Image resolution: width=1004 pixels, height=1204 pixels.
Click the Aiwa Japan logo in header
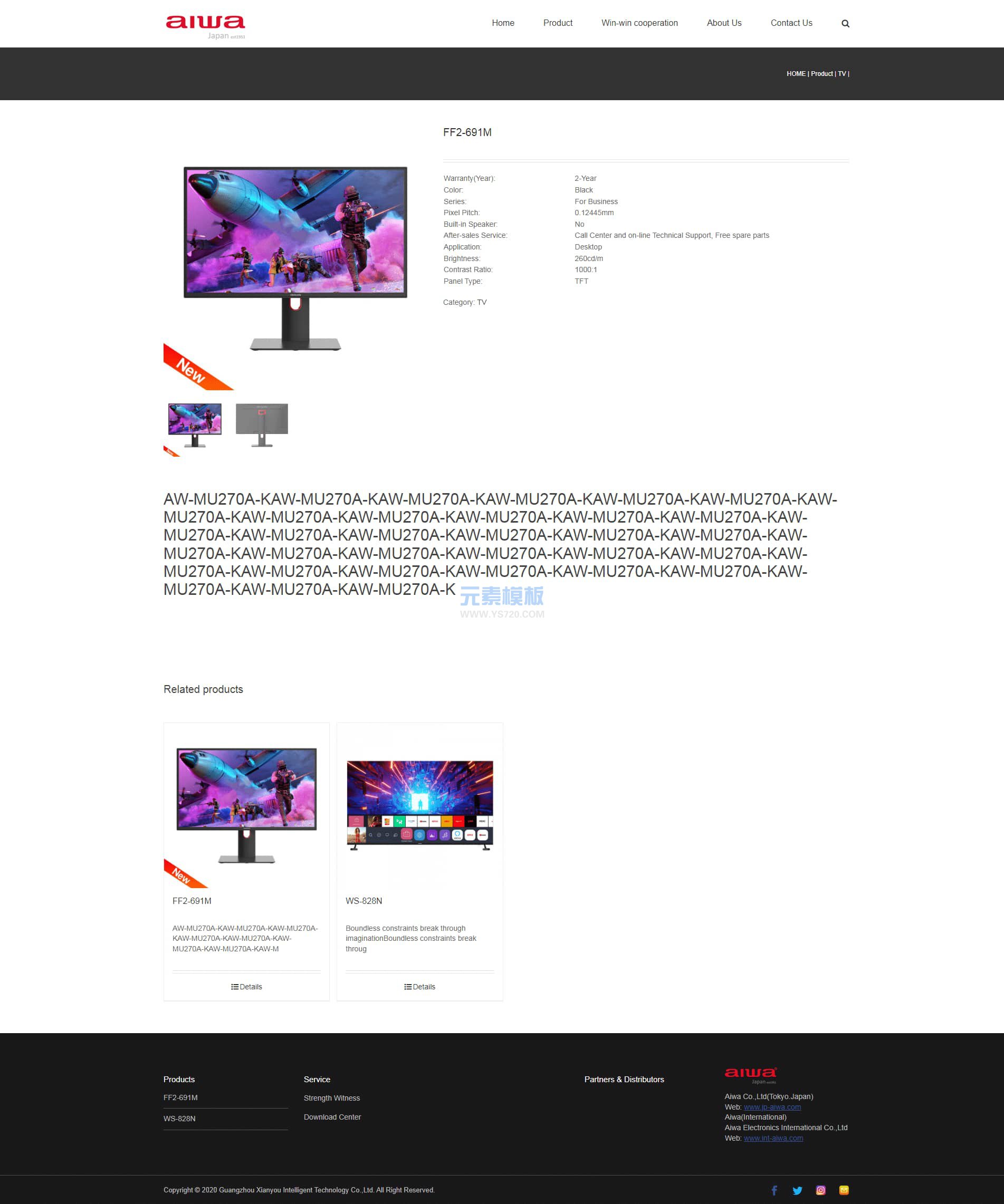pyautogui.click(x=205, y=27)
